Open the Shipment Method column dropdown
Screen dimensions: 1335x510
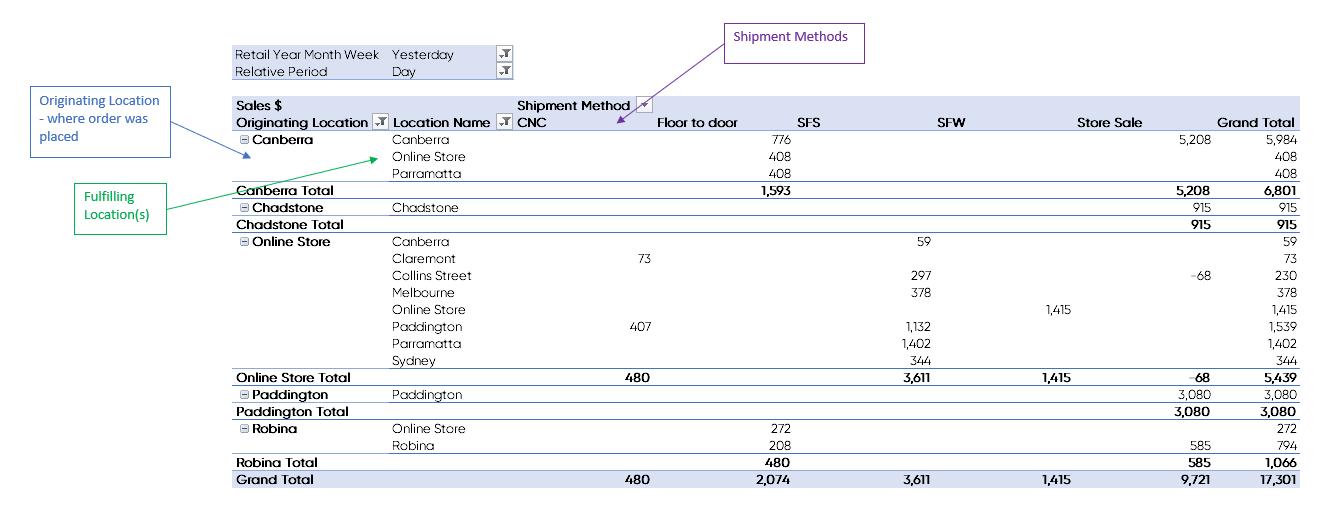644,105
